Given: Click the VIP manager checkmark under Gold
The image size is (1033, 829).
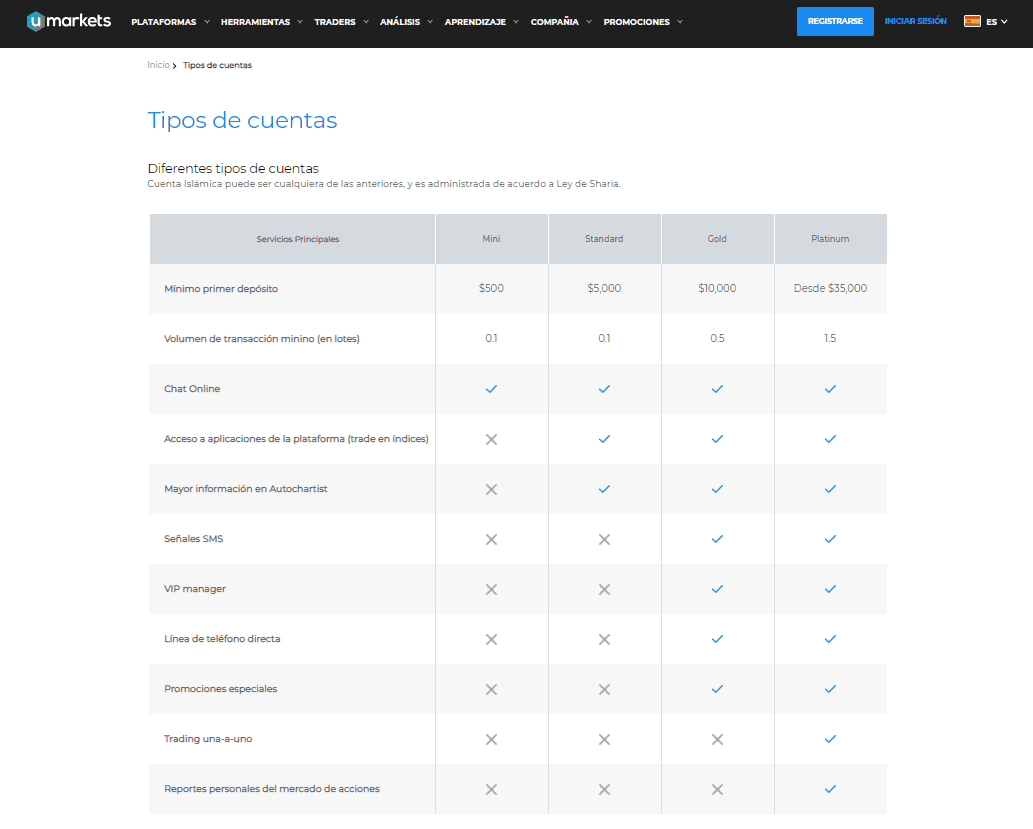Looking at the screenshot, I should (717, 589).
